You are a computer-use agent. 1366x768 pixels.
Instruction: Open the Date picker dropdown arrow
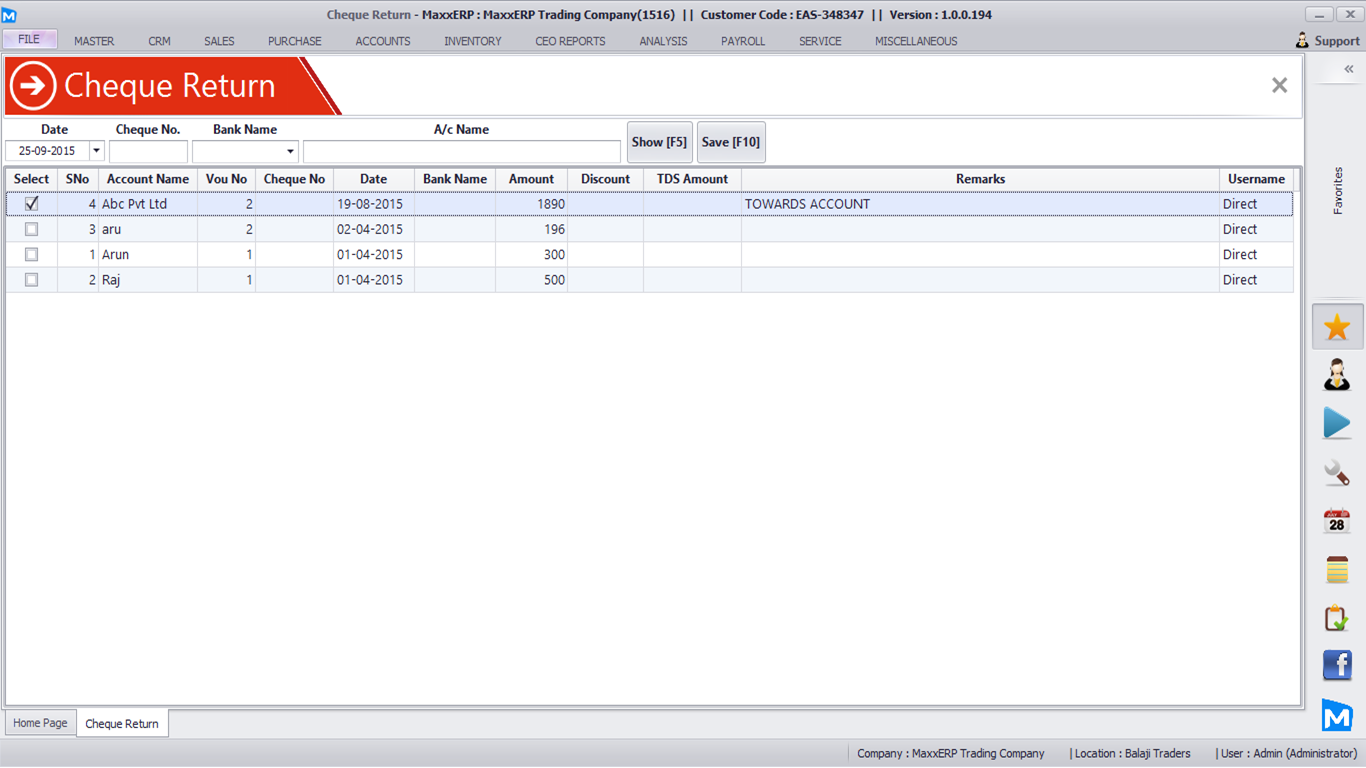[x=96, y=151]
